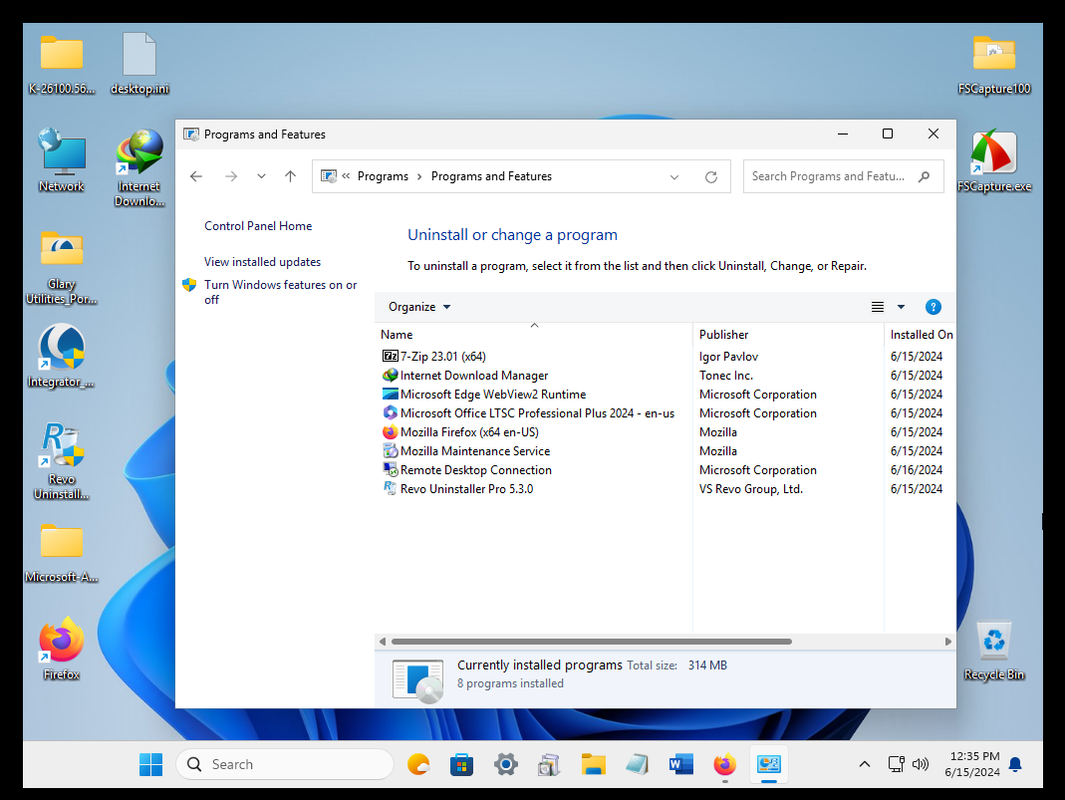
Task: Open View installed updates link
Action: point(262,262)
